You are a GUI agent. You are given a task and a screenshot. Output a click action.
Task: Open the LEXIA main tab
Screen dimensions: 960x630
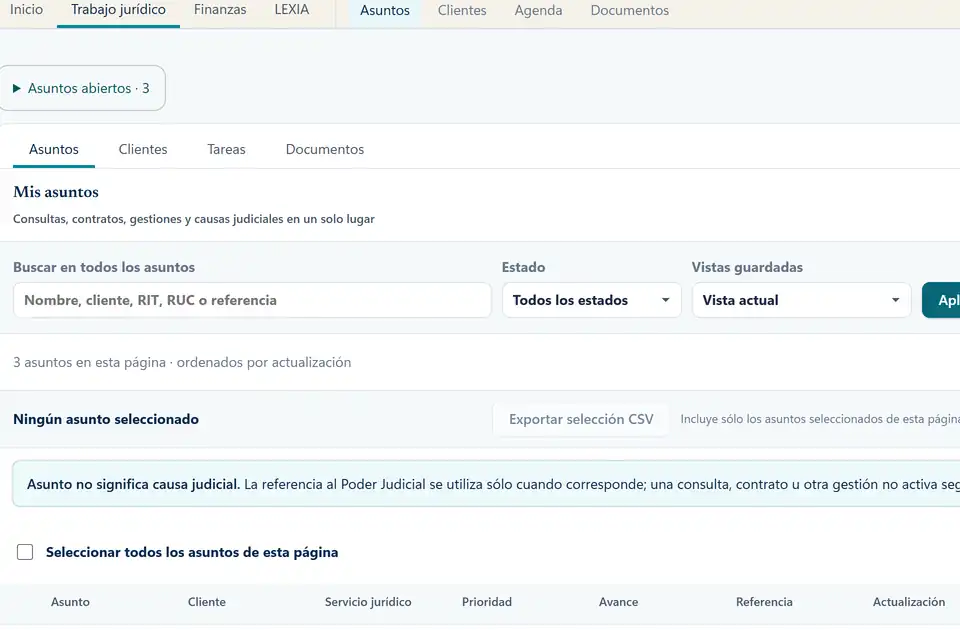[291, 10]
